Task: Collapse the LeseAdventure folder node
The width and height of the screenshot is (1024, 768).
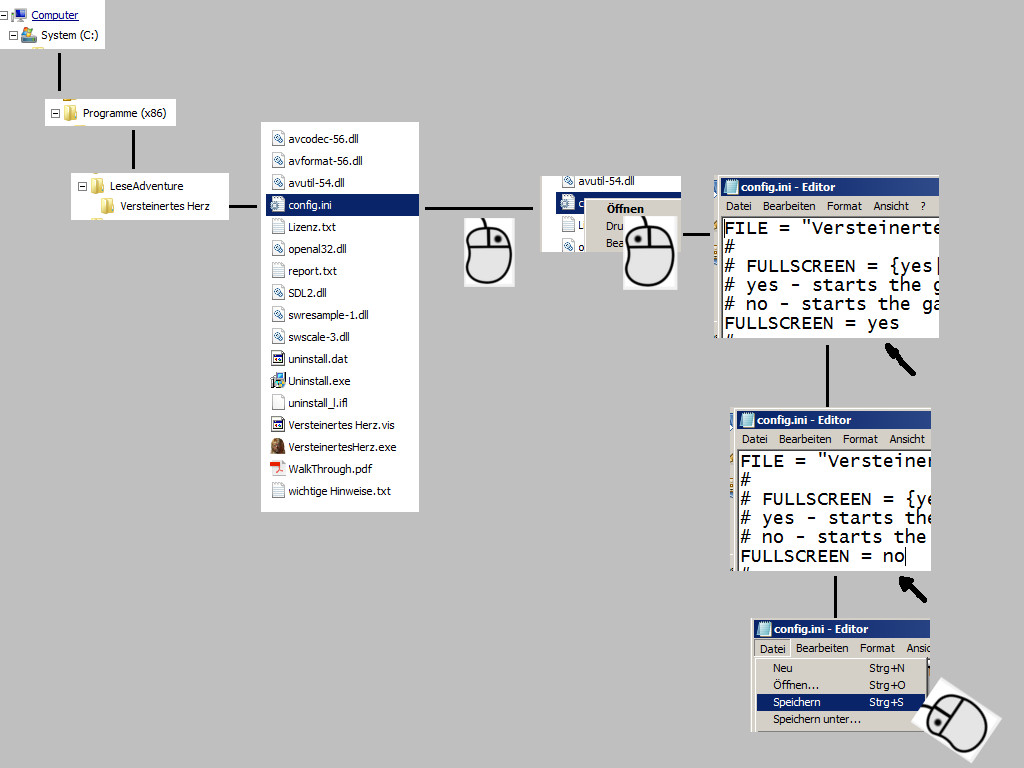Action: [82, 186]
